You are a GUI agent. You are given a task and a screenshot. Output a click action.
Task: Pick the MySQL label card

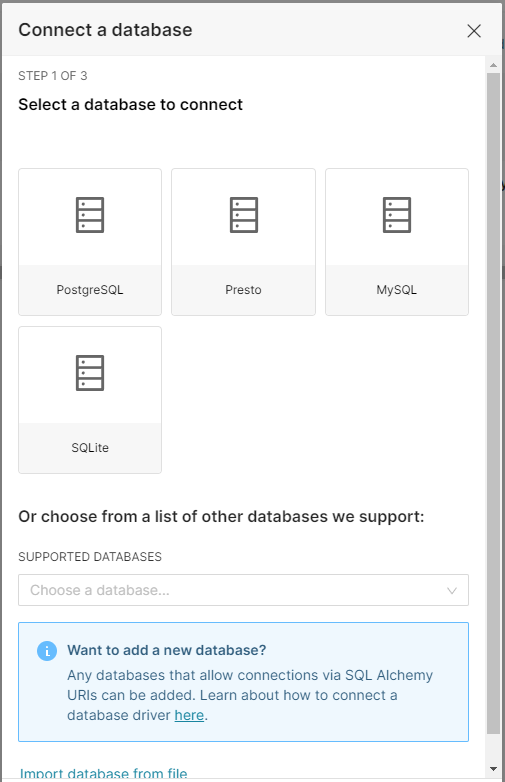(397, 290)
